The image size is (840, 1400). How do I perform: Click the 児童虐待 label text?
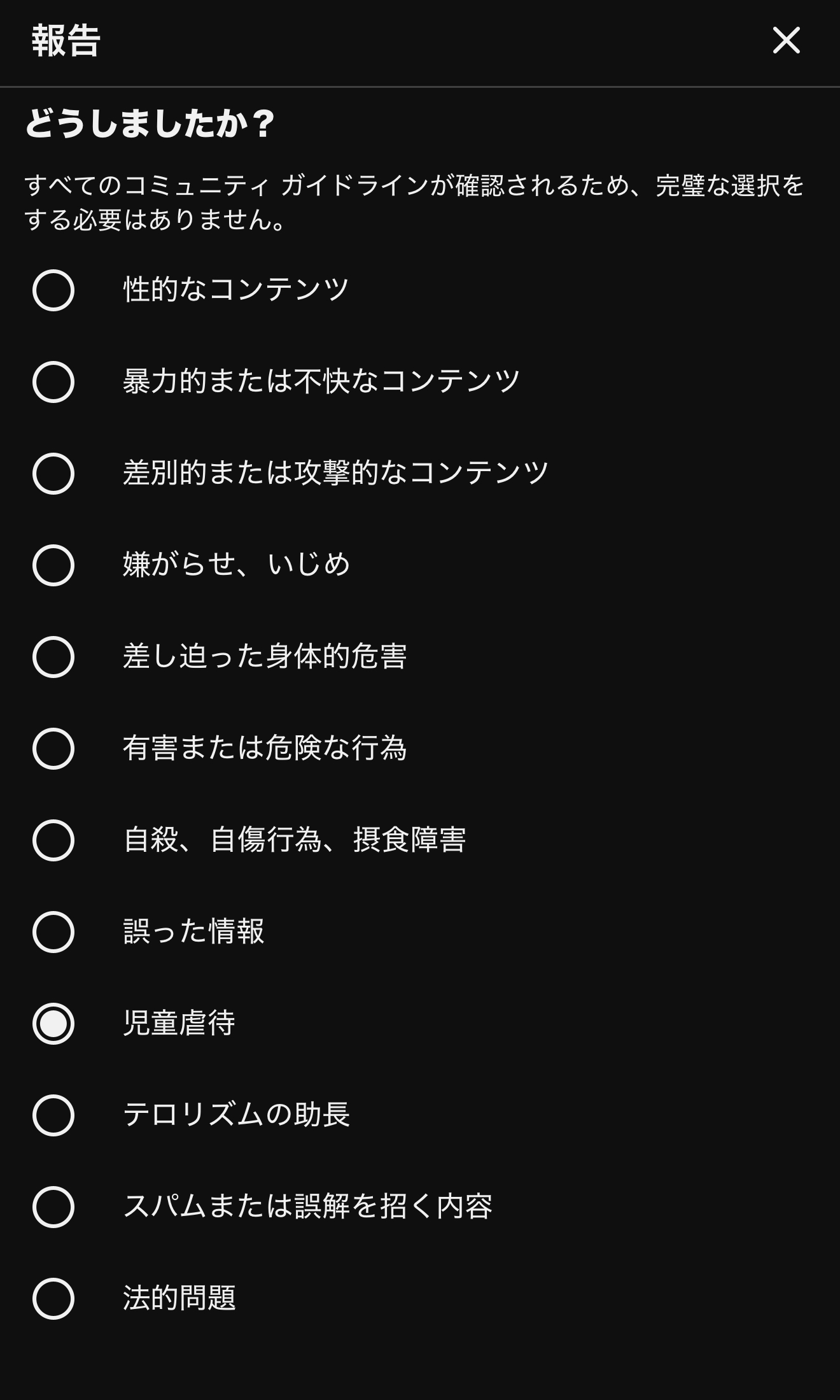[x=179, y=1023]
